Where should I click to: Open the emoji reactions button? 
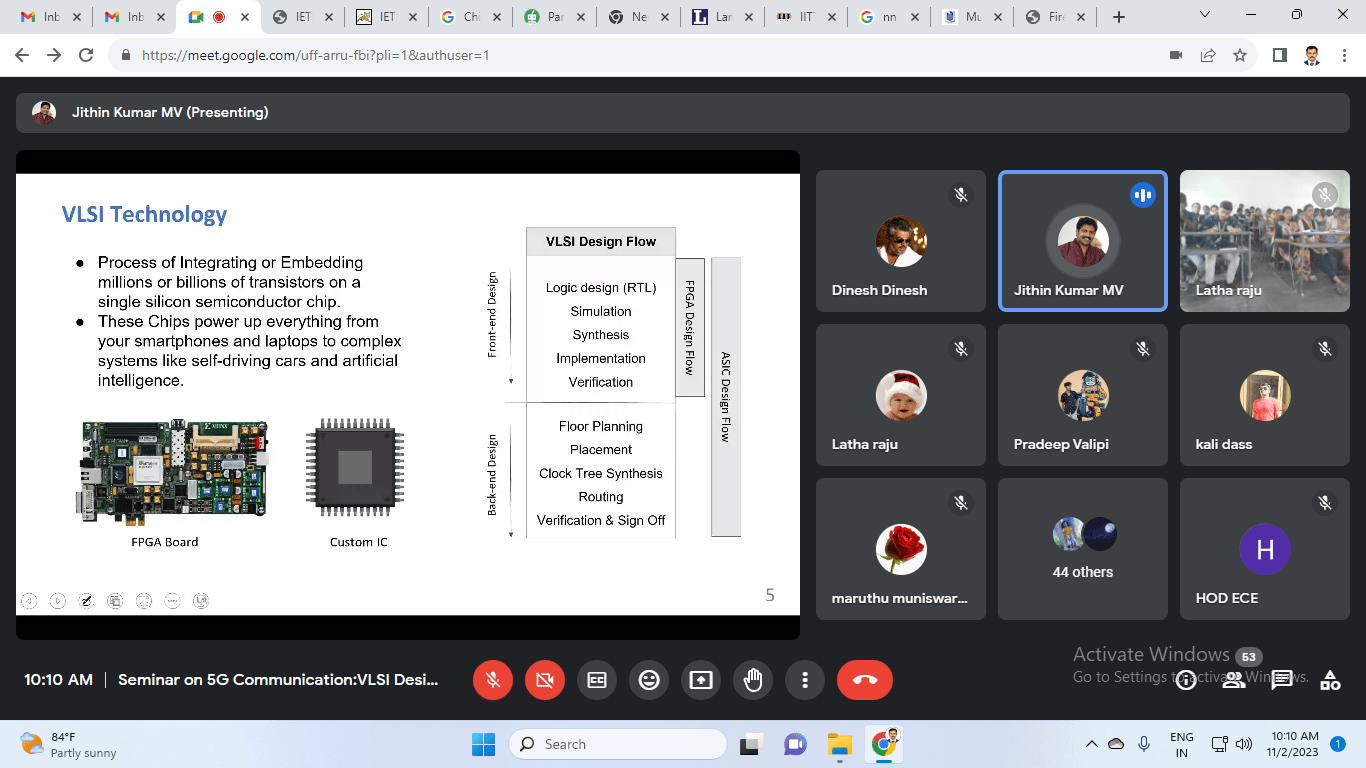[x=649, y=680]
